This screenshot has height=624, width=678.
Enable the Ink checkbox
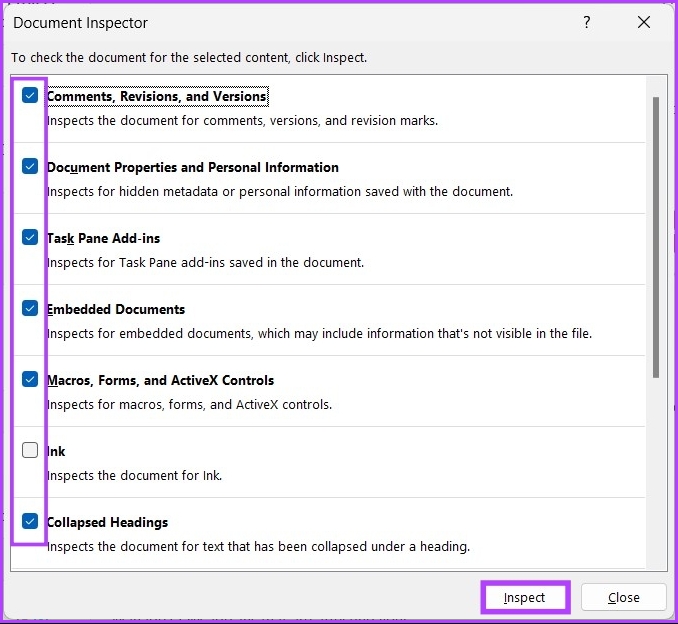[30, 451]
